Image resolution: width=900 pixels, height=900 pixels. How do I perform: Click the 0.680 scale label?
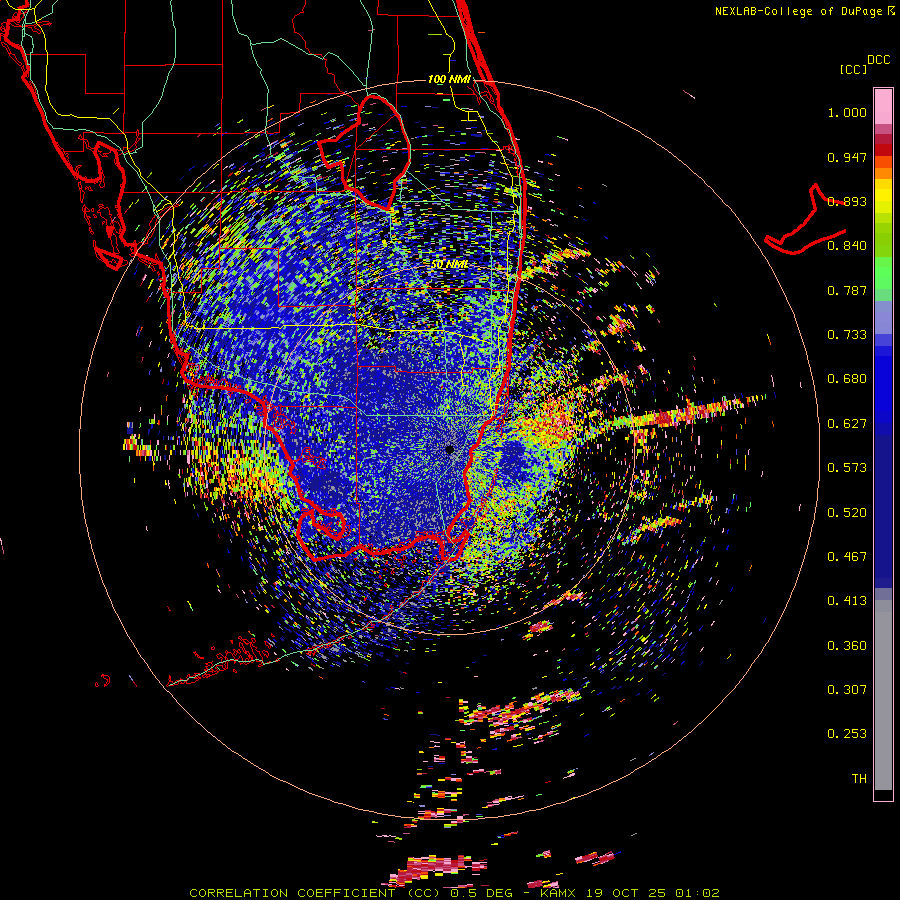pyautogui.click(x=847, y=379)
